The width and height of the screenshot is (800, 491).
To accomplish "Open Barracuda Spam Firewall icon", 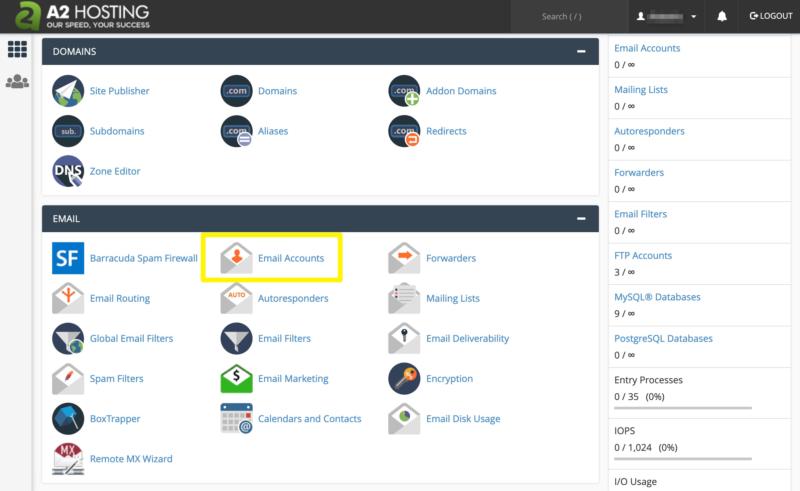I will pyautogui.click(x=68, y=258).
